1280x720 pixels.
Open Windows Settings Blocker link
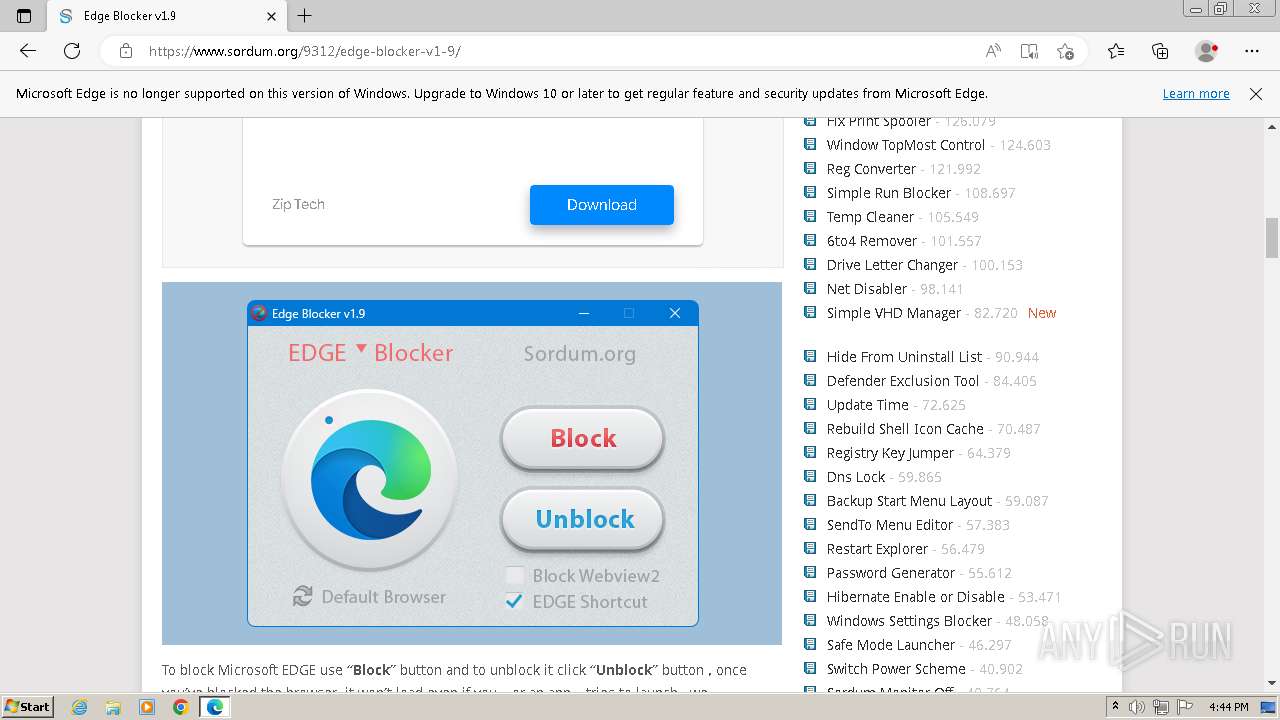[909, 621]
